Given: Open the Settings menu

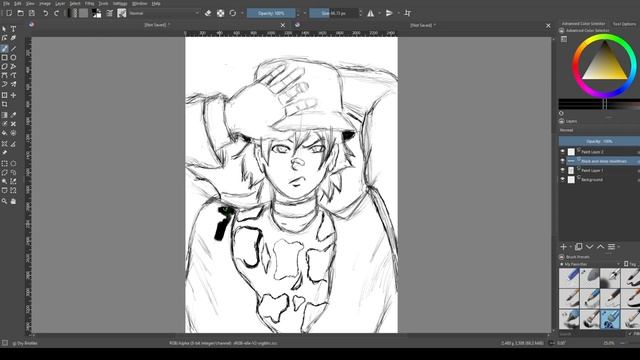Looking at the screenshot, I should 120,3.
